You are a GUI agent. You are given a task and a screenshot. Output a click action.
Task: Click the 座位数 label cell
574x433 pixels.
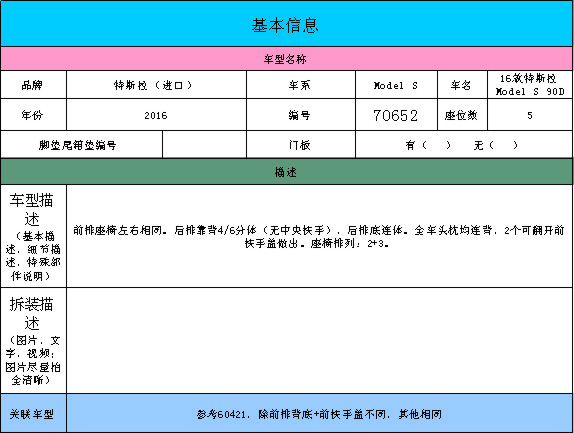(x=462, y=115)
